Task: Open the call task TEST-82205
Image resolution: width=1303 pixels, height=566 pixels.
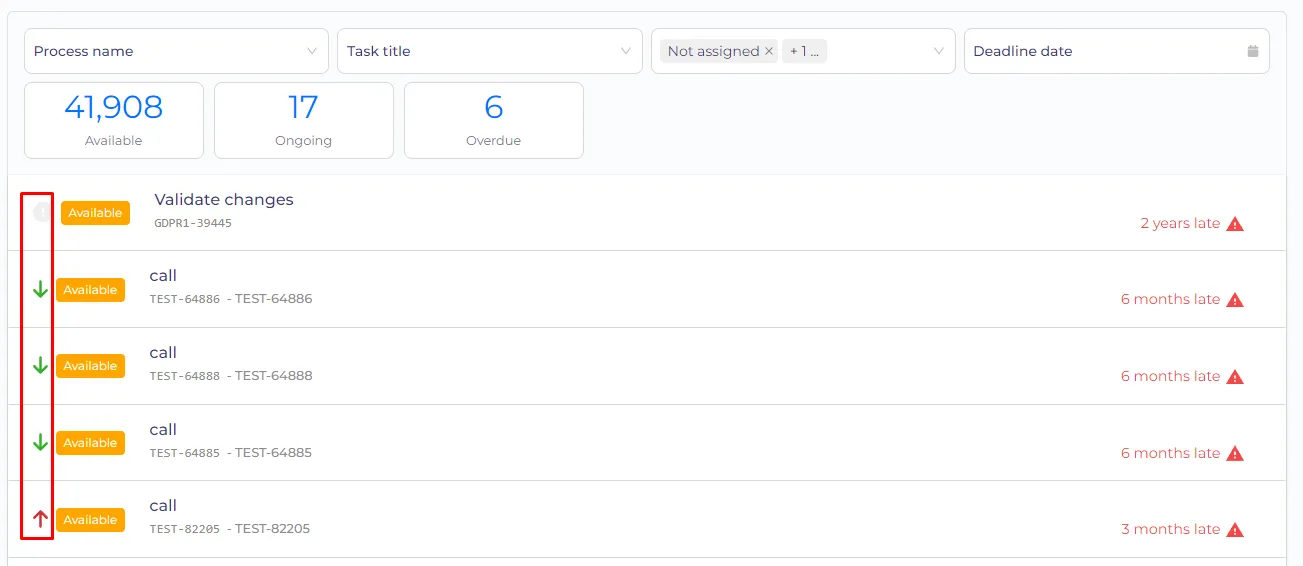Action: coord(163,506)
